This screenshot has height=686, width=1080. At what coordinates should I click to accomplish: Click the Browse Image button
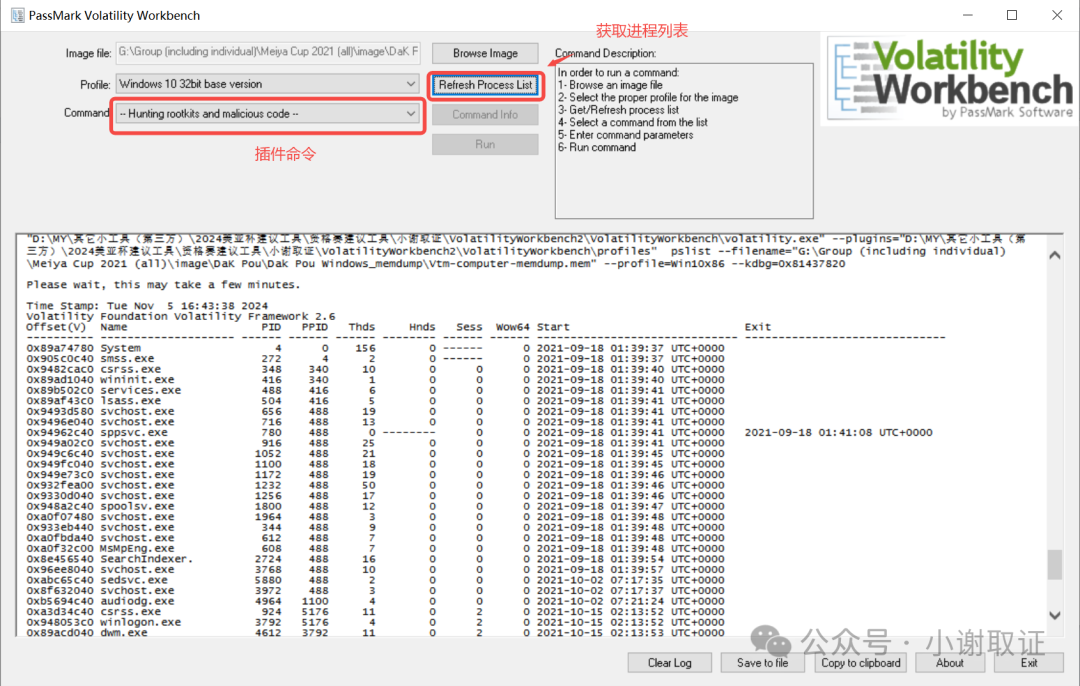[x=485, y=53]
